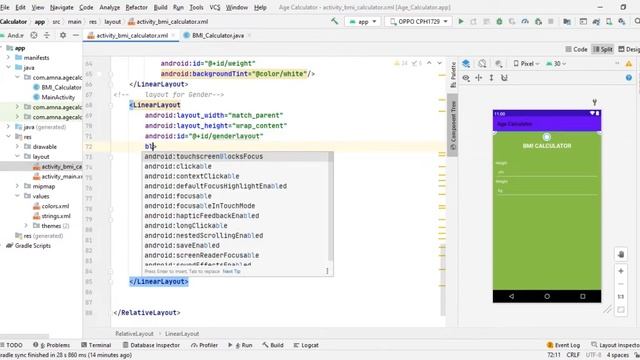Select activity_bmi_calculator.xml editor tab
The width and height of the screenshot is (640, 360).
pyautogui.click(x=131, y=36)
